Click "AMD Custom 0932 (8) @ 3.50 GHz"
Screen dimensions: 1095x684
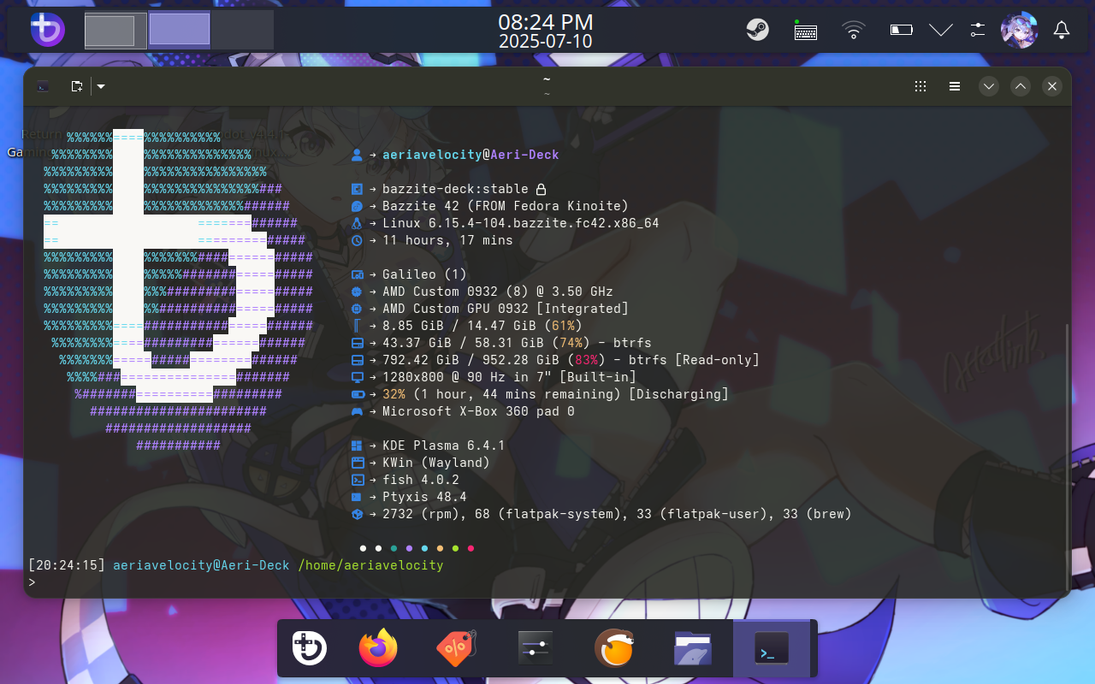(x=497, y=291)
